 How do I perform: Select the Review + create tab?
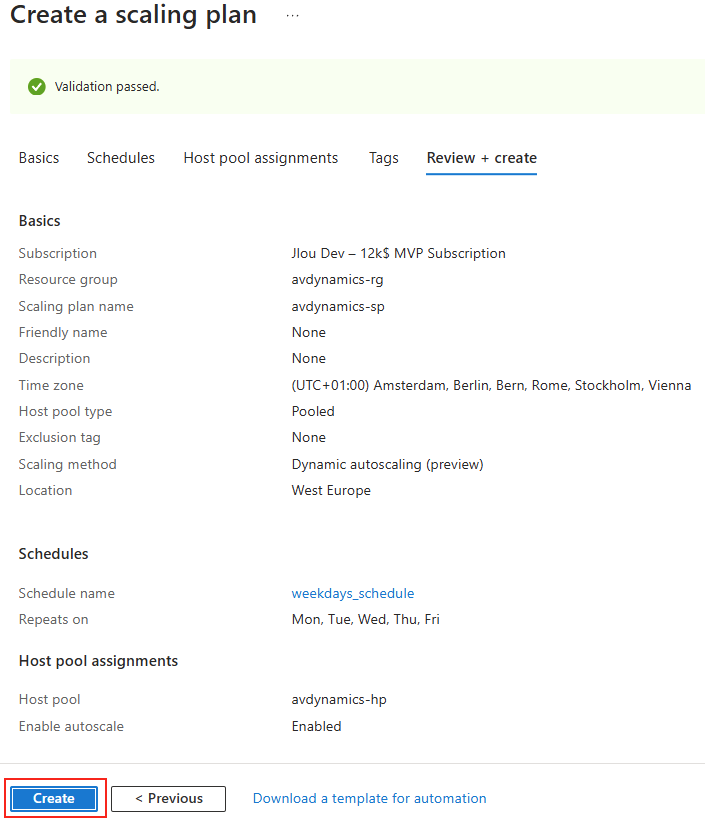click(482, 158)
